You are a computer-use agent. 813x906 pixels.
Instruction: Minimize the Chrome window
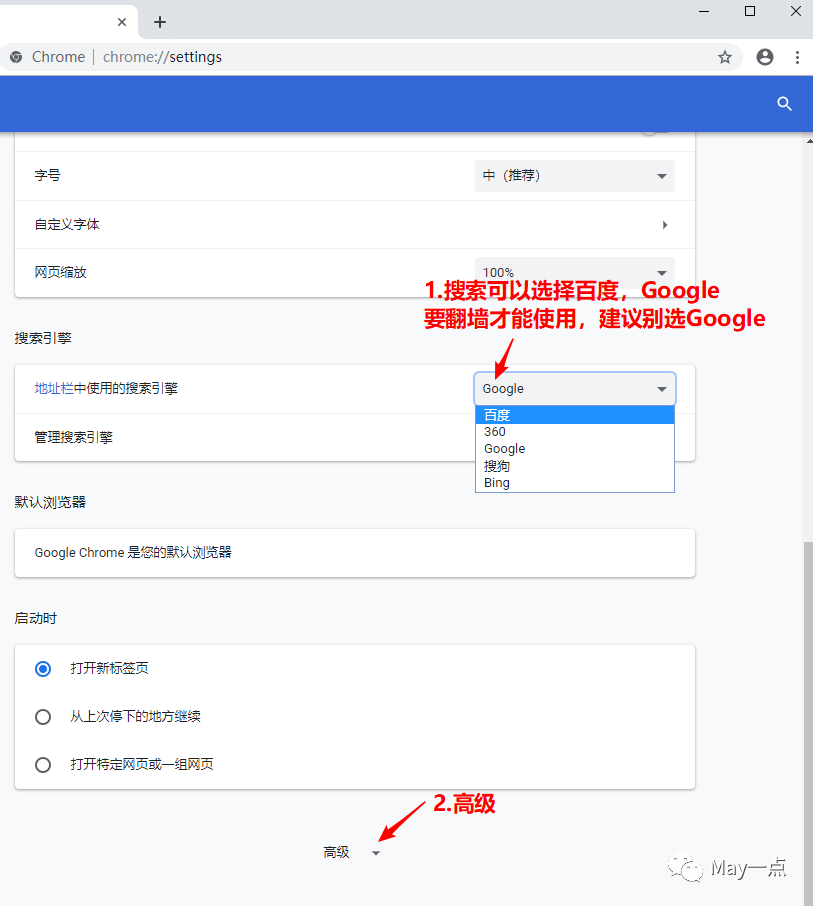[x=704, y=11]
